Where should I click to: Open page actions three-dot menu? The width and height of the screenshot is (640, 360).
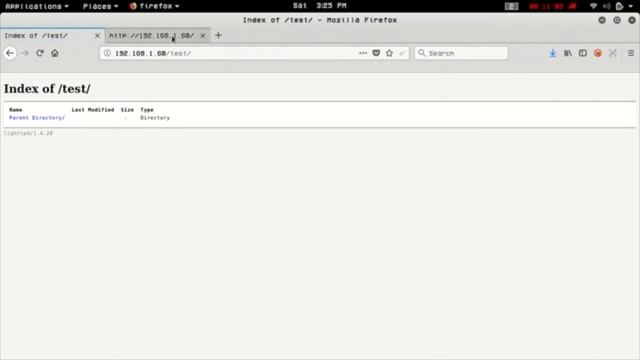pyautogui.click(x=362, y=53)
